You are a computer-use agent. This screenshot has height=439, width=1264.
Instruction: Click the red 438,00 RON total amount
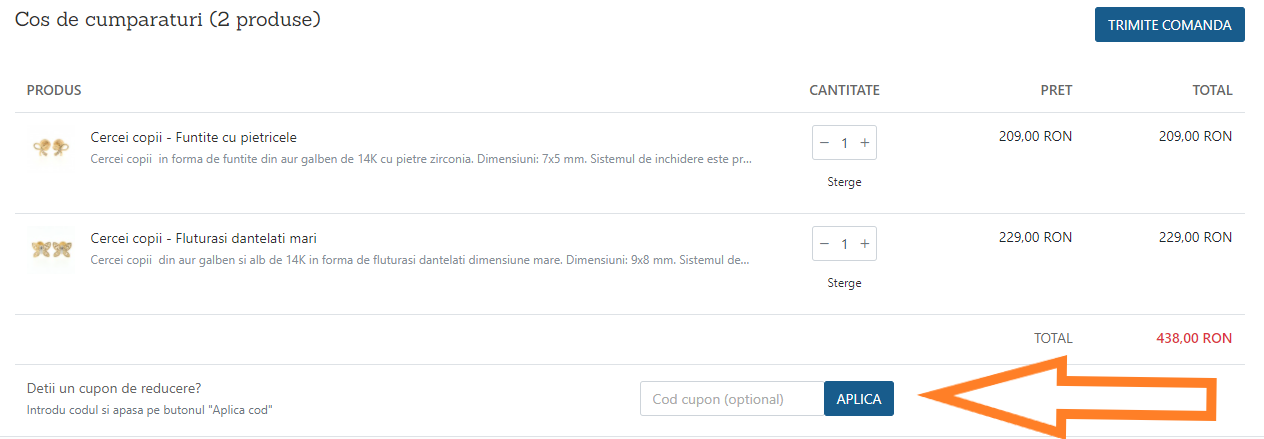[1193, 339]
